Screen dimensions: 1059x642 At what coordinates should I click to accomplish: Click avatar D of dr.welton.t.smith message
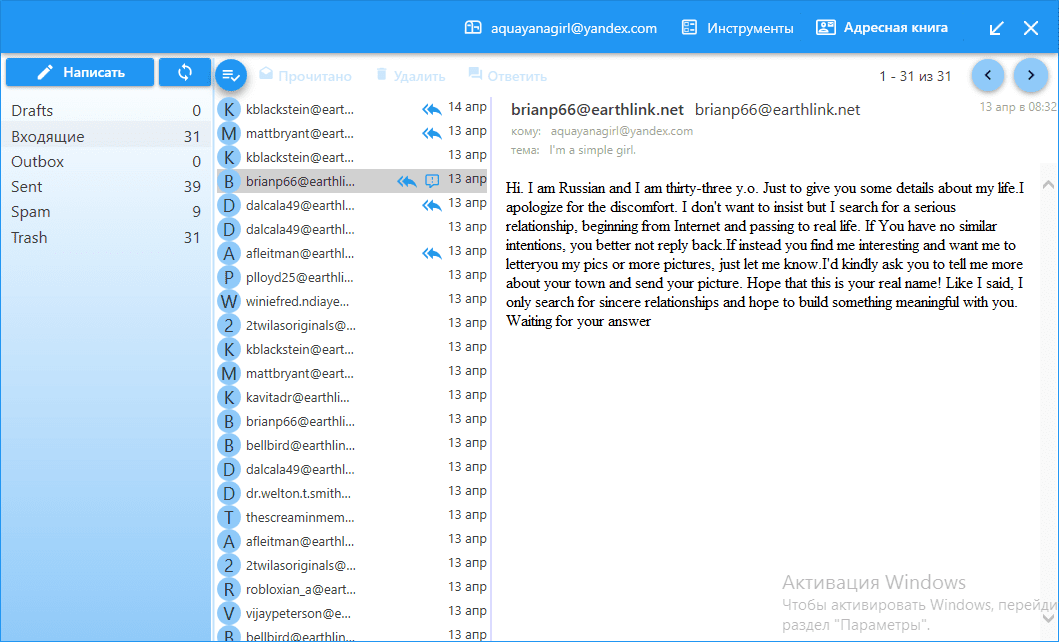229,493
